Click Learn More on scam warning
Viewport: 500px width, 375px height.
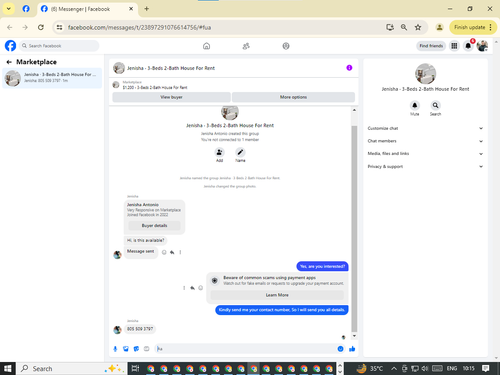[x=277, y=295]
